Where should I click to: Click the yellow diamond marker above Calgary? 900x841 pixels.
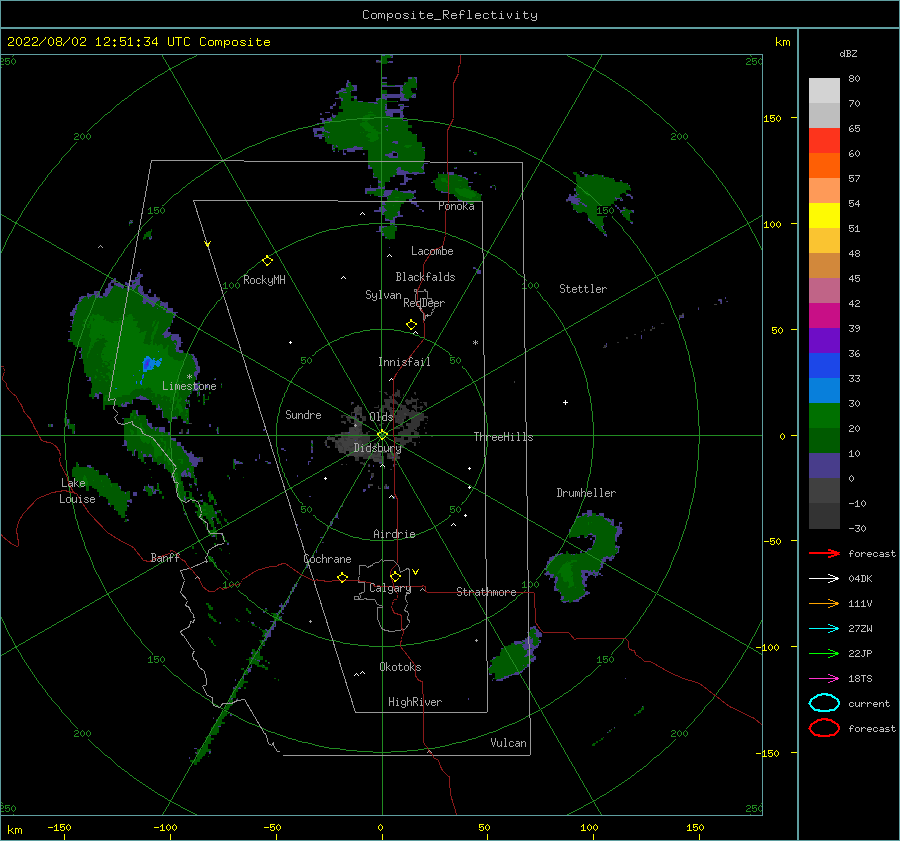395,576
